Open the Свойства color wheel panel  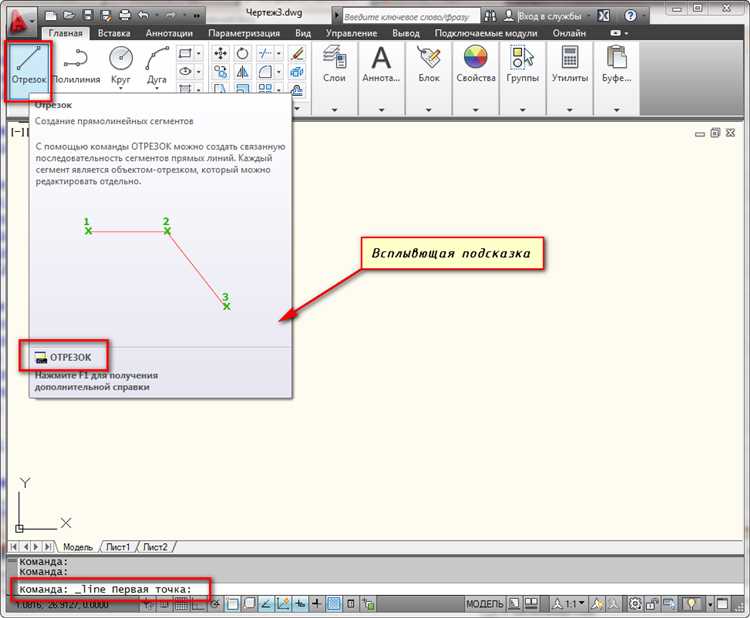click(475, 65)
